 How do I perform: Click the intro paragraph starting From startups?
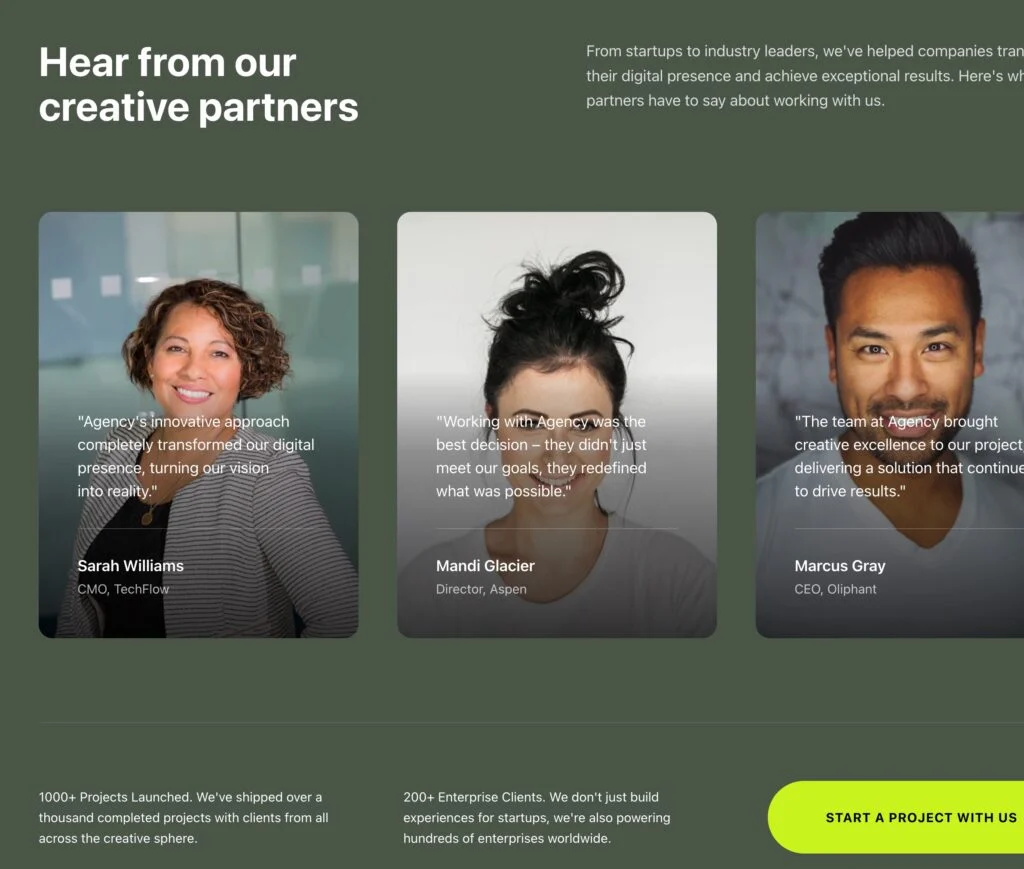point(805,76)
